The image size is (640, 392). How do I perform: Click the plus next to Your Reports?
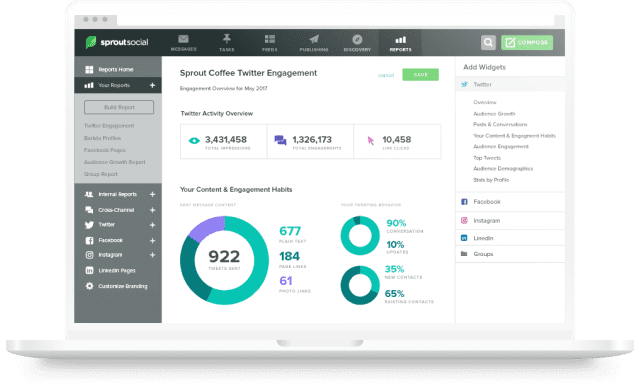[x=152, y=85]
